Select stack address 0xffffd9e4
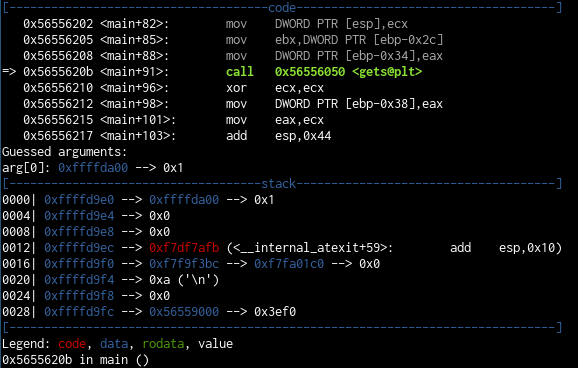The height and width of the screenshot is (368, 578). [79, 215]
